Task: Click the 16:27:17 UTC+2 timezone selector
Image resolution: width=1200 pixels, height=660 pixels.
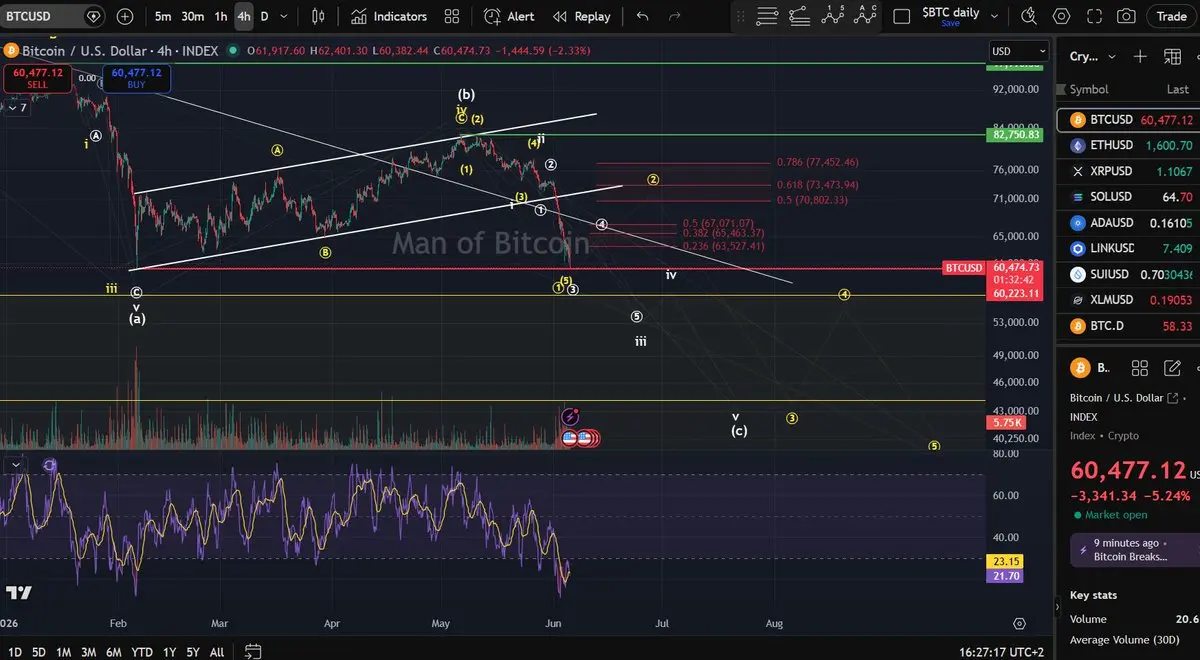Action: pyautogui.click(x=1002, y=652)
